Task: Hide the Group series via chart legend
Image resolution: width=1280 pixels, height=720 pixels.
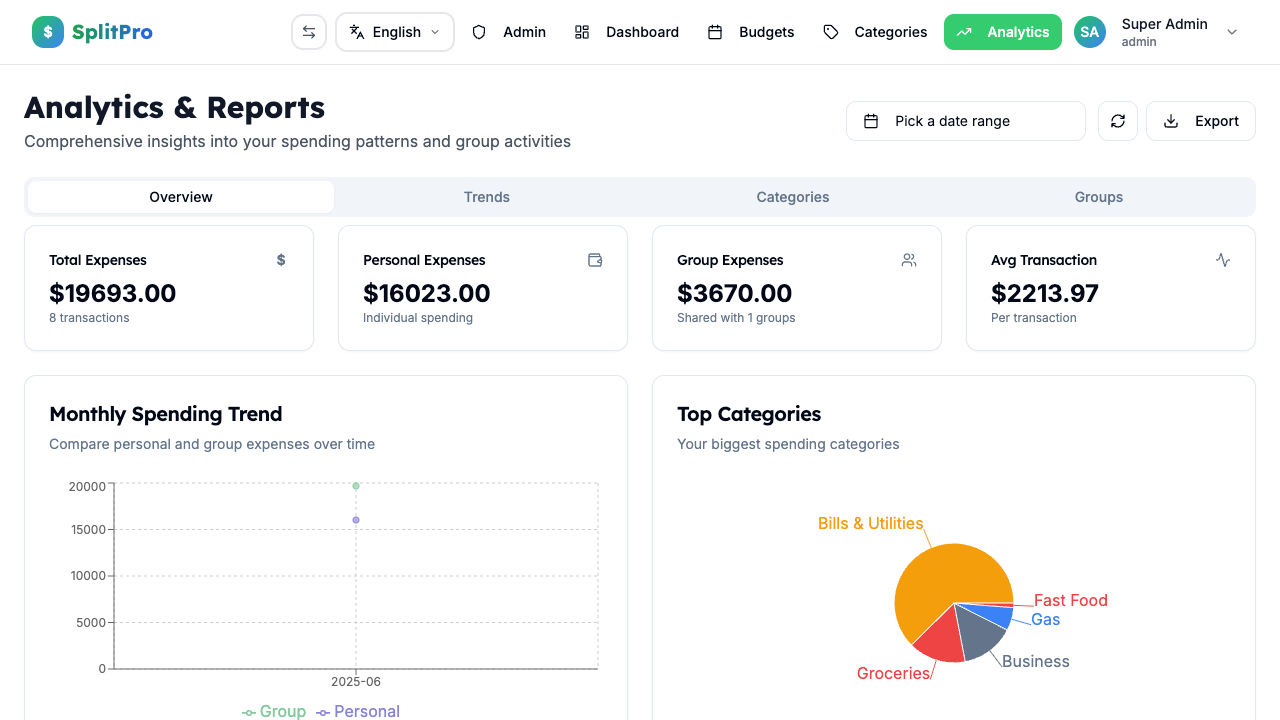Action: pyautogui.click(x=273, y=711)
